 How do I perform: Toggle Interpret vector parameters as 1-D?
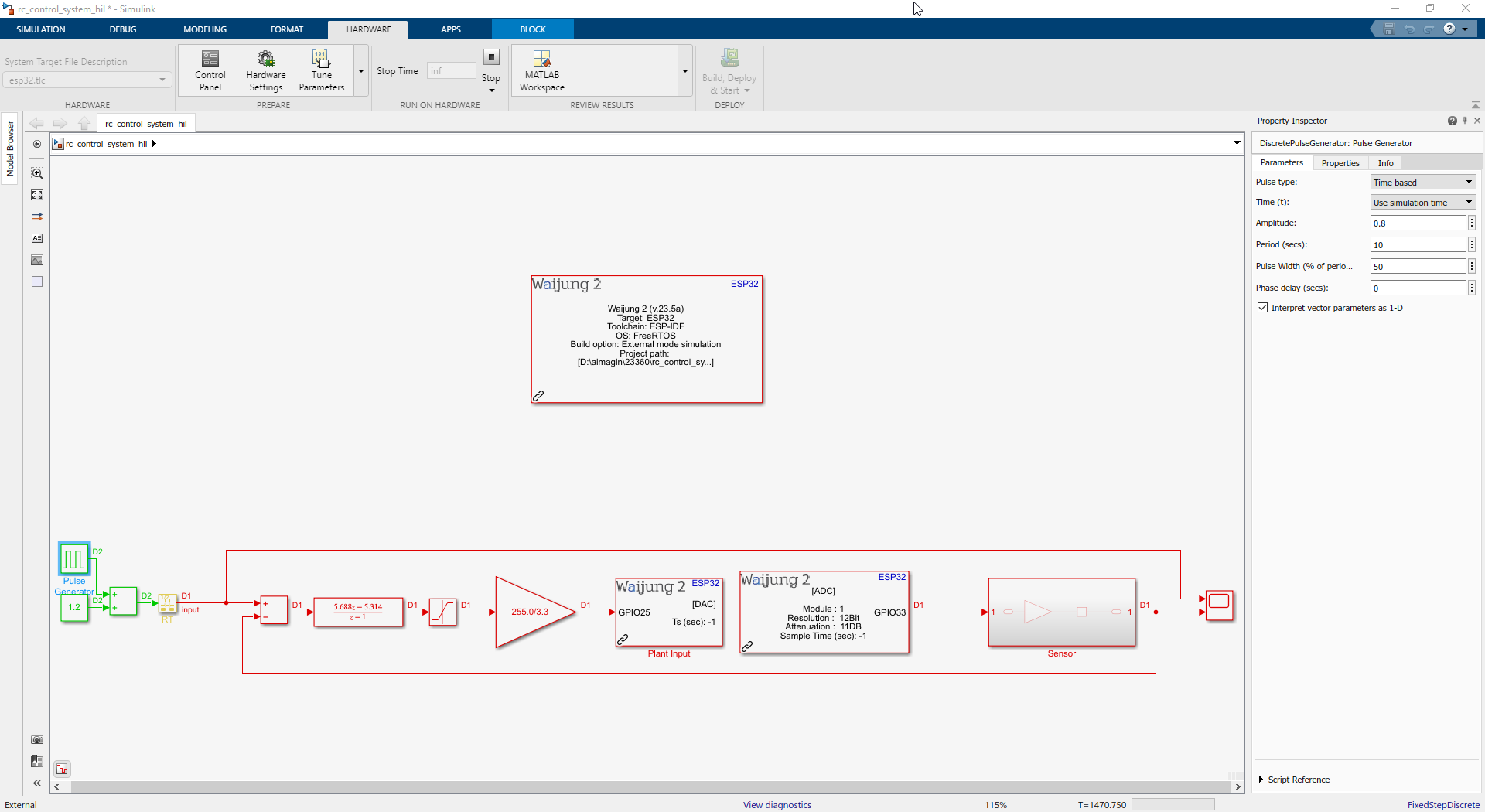(1263, 308)
